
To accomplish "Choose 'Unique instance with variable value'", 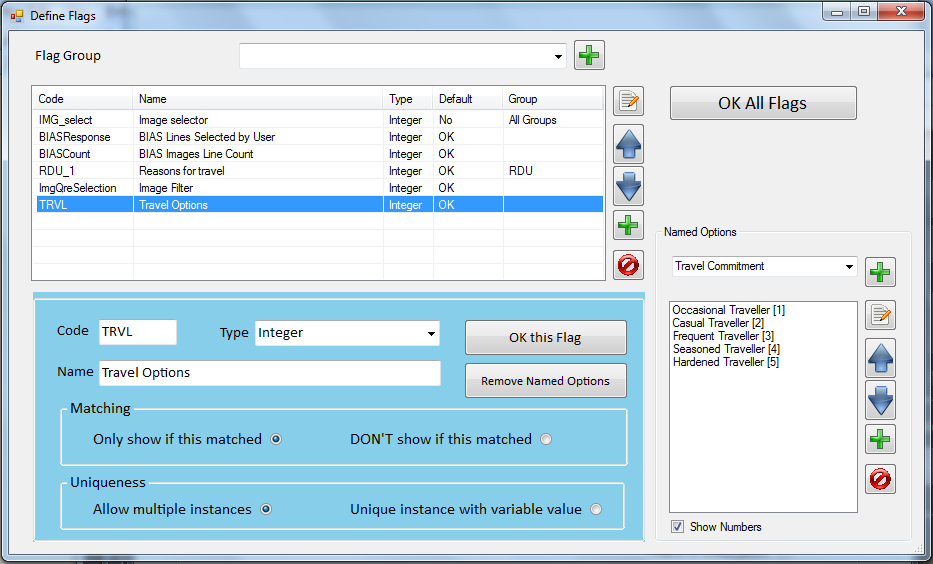I will click(x=596, y=509).
